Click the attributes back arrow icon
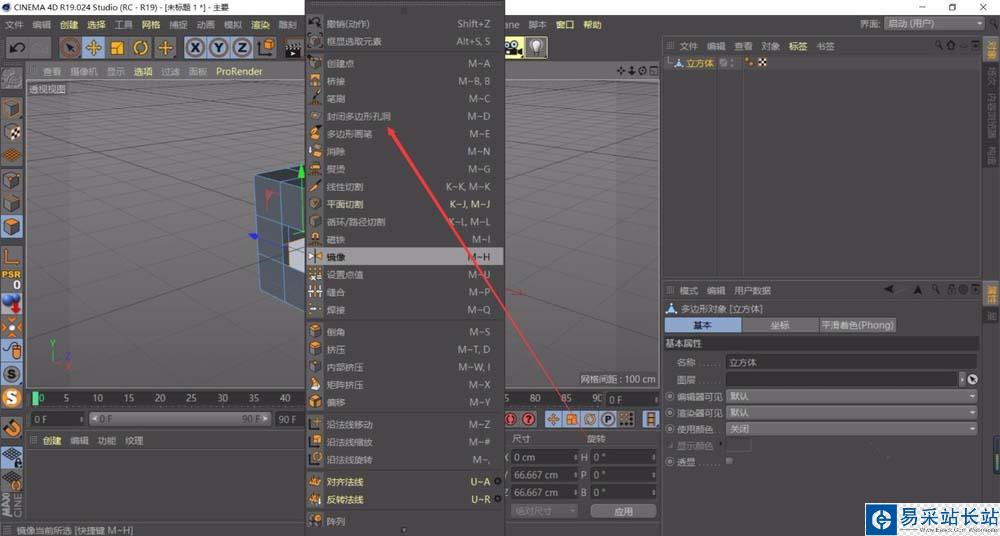Viewport: 1000px width, 536px height. coord(890,290)
